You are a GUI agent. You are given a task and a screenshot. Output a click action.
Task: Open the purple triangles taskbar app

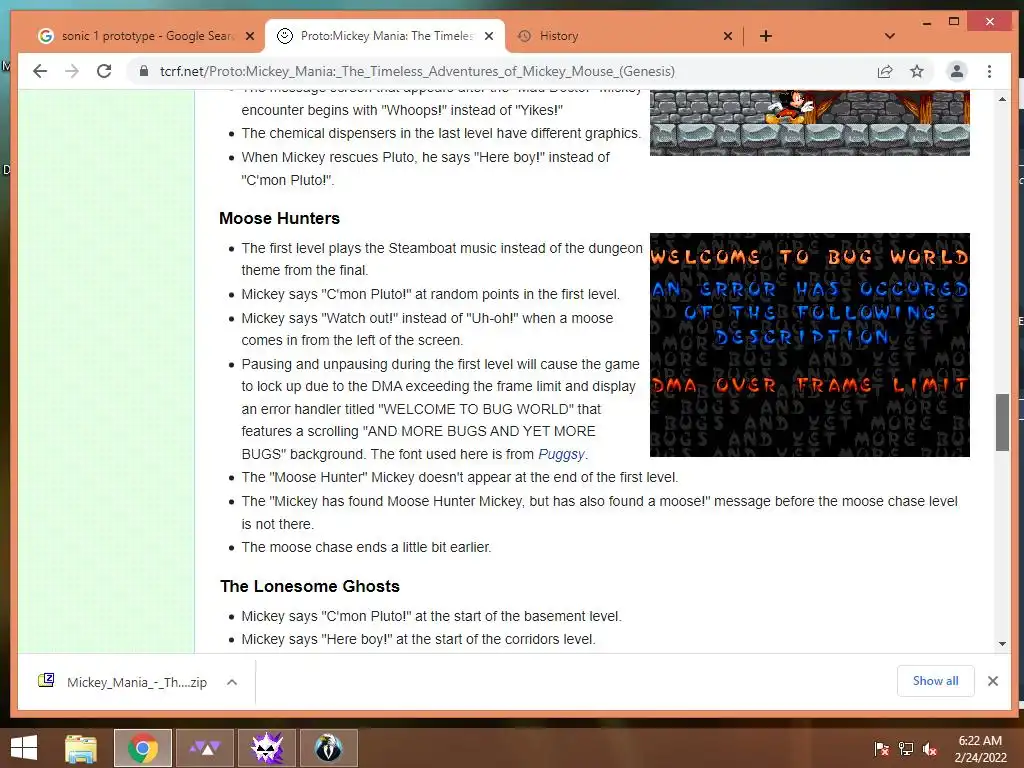coord(205,748)
